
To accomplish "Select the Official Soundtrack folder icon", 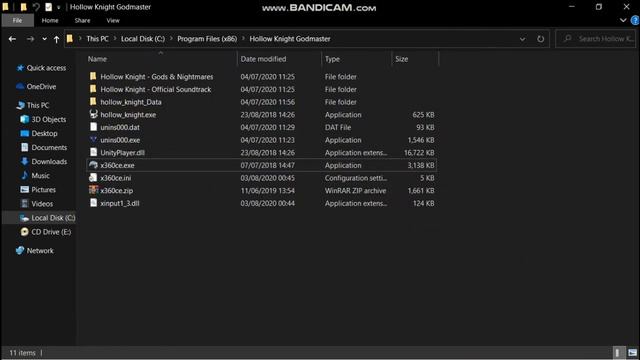I will (x=93, y=89).
